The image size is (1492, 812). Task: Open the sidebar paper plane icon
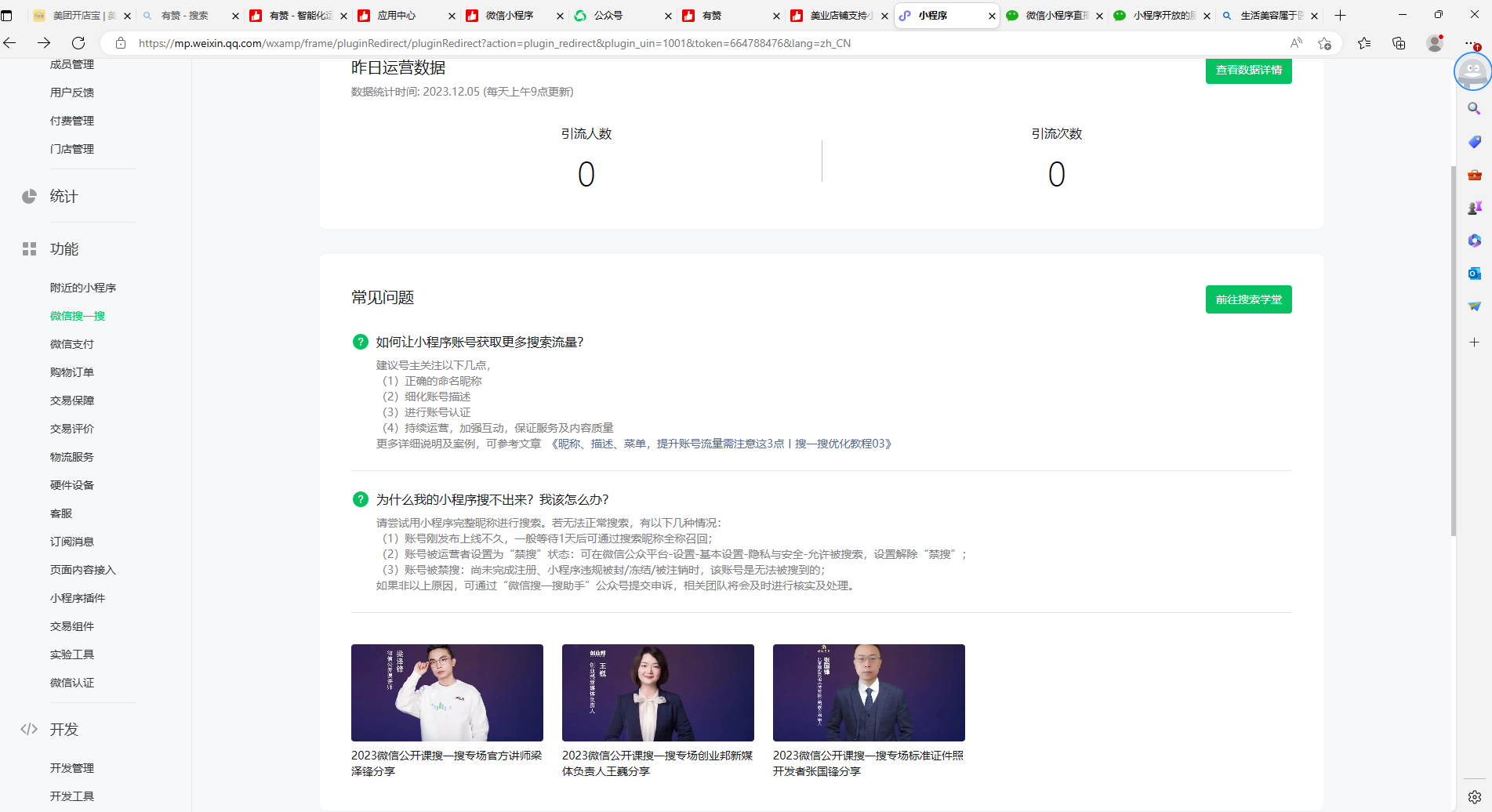coord(1474,306)
